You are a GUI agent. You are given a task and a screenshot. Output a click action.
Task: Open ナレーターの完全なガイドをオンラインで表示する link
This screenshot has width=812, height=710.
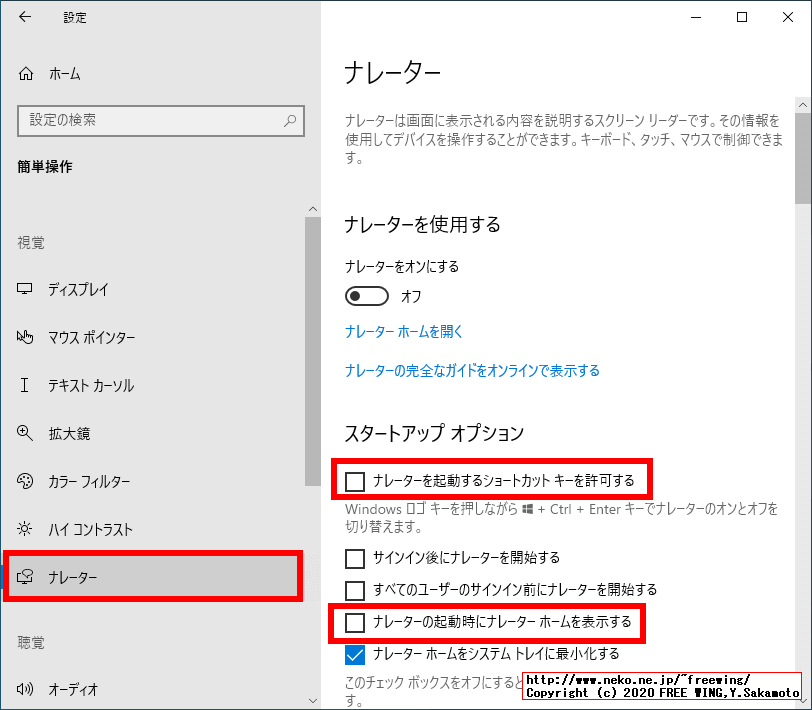472,371
